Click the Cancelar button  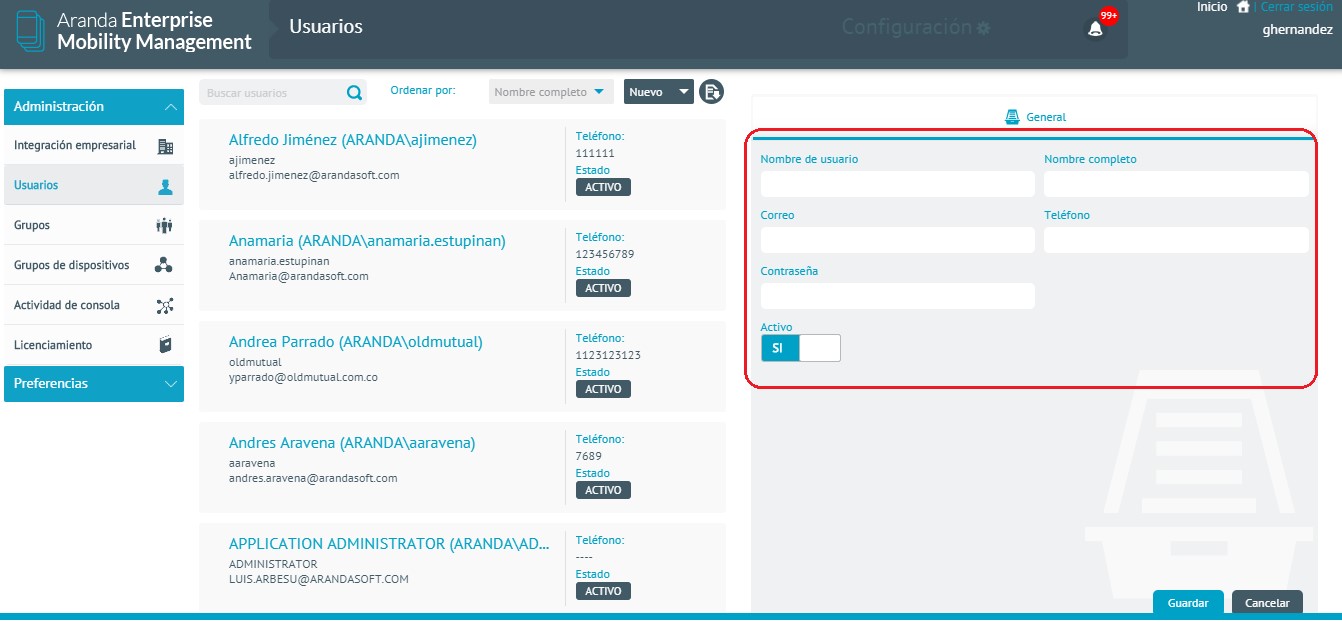pos(1267,603)
